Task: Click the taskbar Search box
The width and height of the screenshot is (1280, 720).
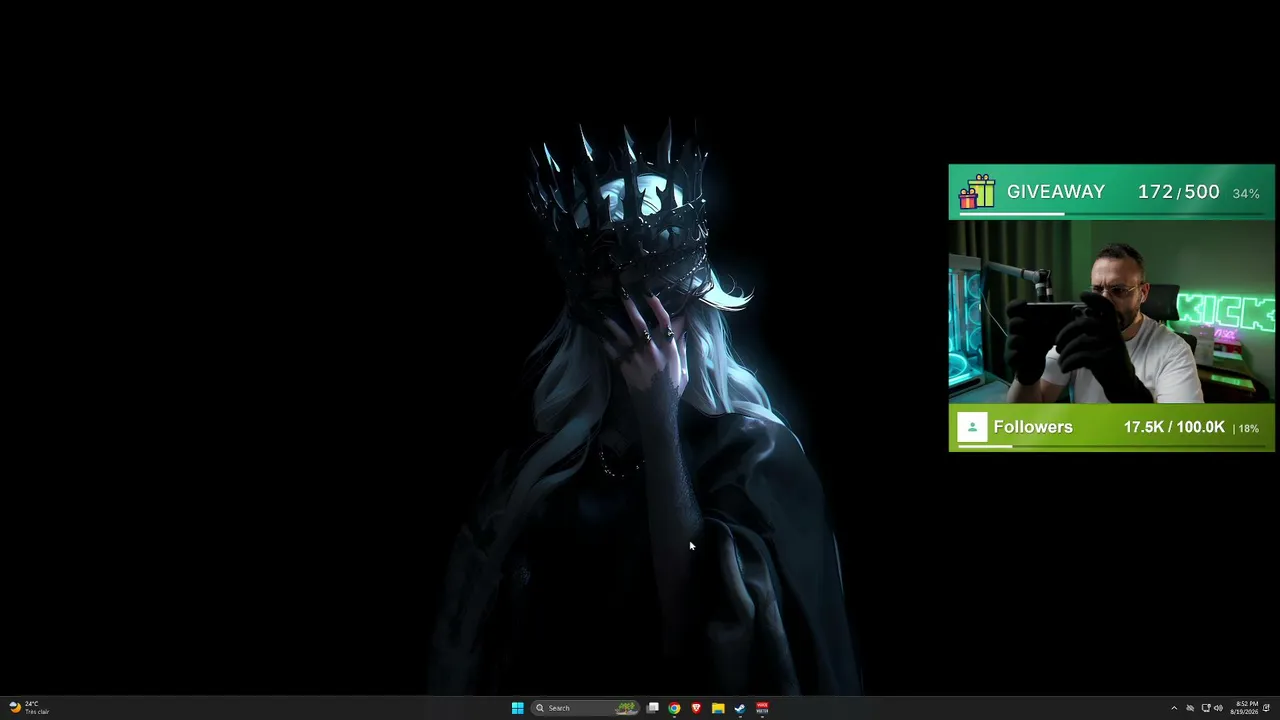Action: point(586,708)
